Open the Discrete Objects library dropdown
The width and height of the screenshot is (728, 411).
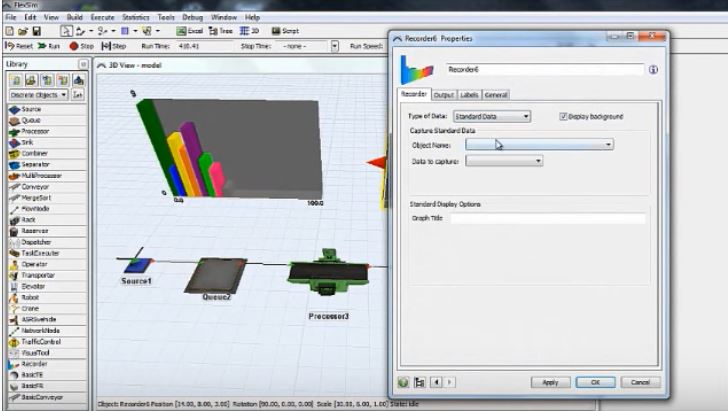click(39, 95)
